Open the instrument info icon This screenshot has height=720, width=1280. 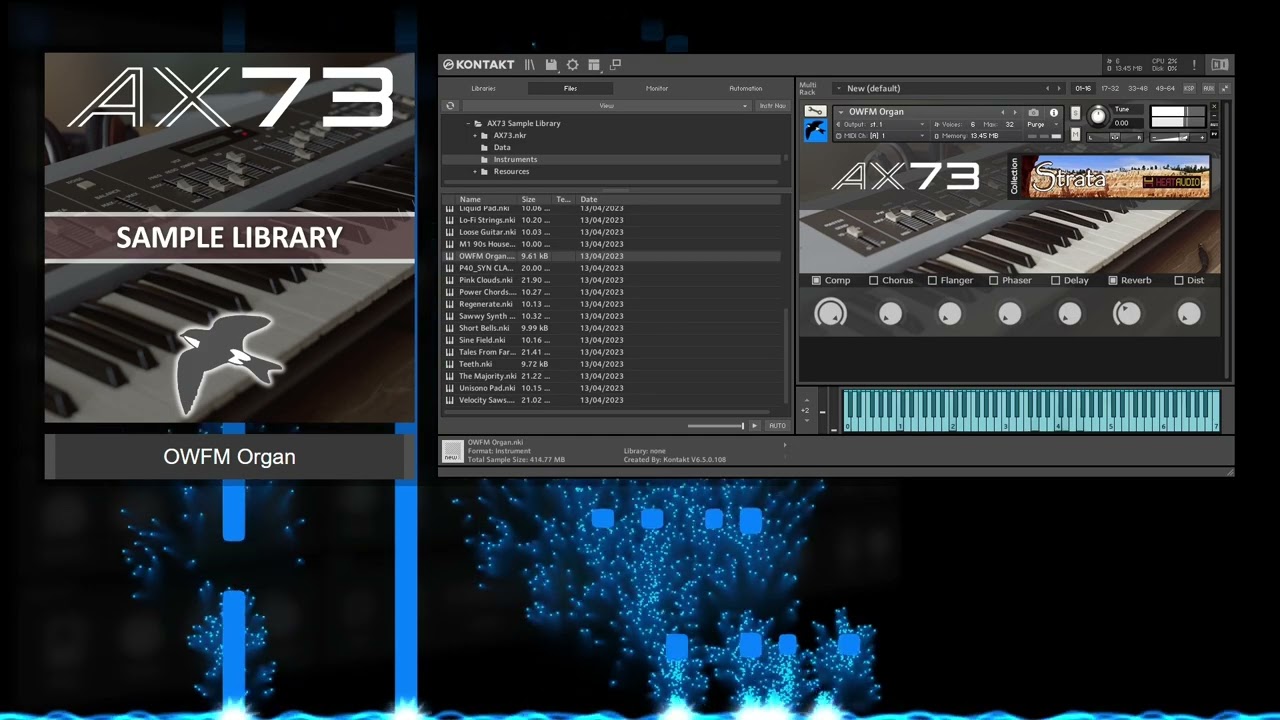1054,112
